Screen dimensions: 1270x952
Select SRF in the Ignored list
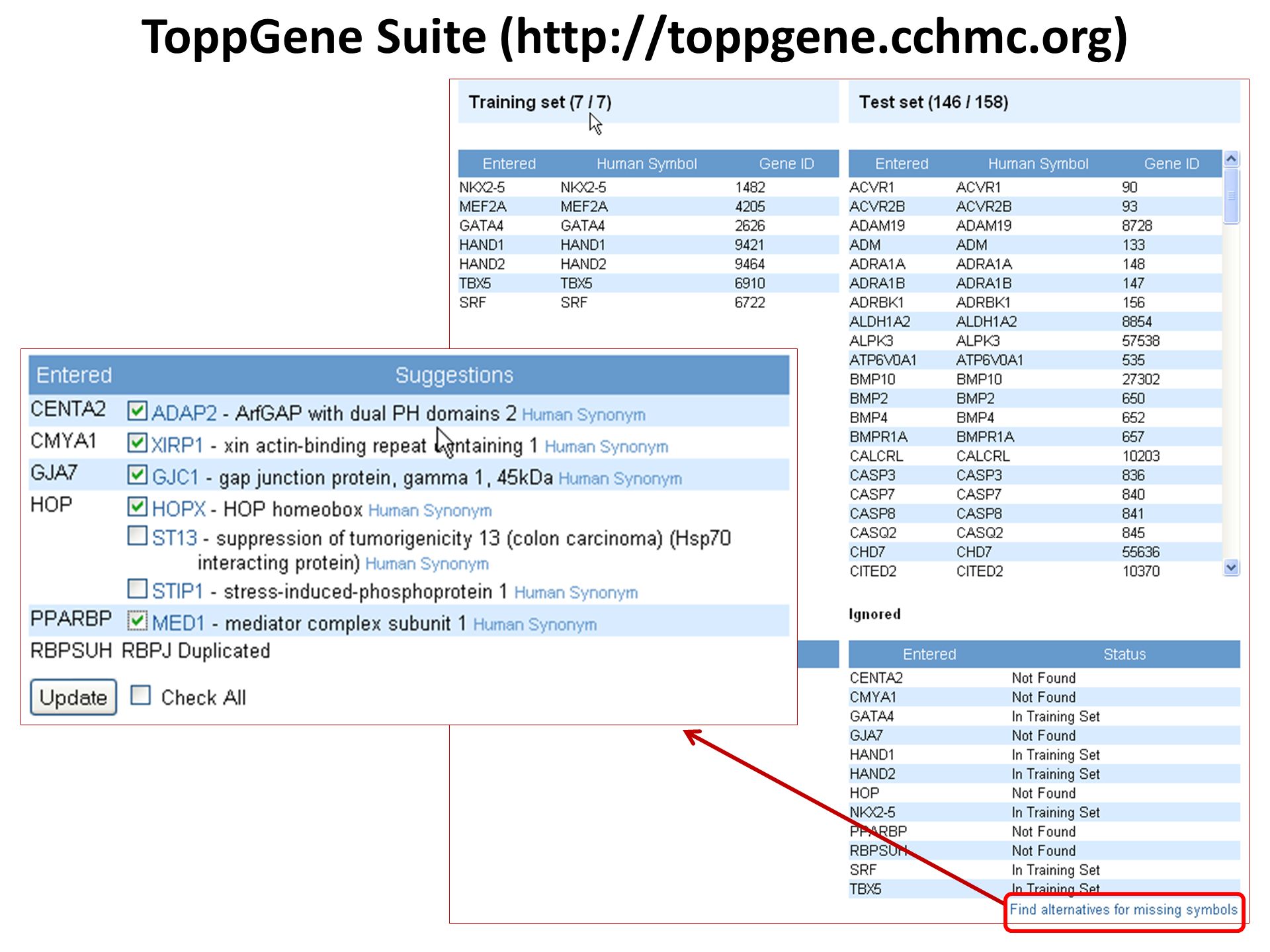coord(863,869)
